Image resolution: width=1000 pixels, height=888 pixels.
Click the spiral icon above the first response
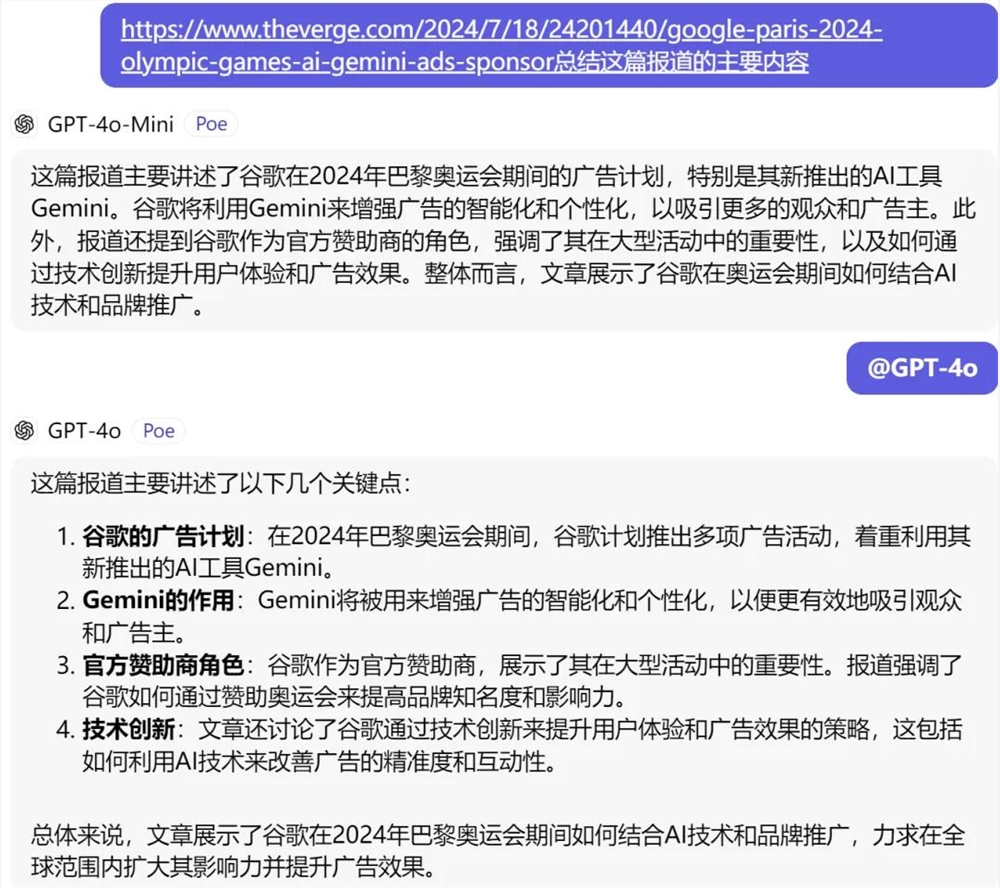click(24, 124)
